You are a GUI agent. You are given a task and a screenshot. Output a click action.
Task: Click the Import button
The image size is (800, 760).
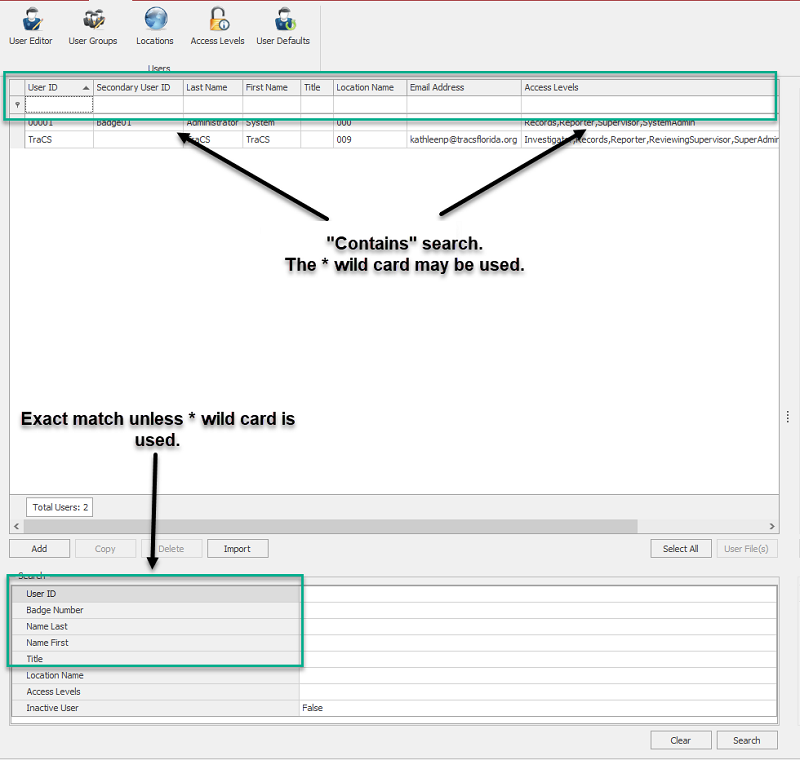(x=237, y=549)
